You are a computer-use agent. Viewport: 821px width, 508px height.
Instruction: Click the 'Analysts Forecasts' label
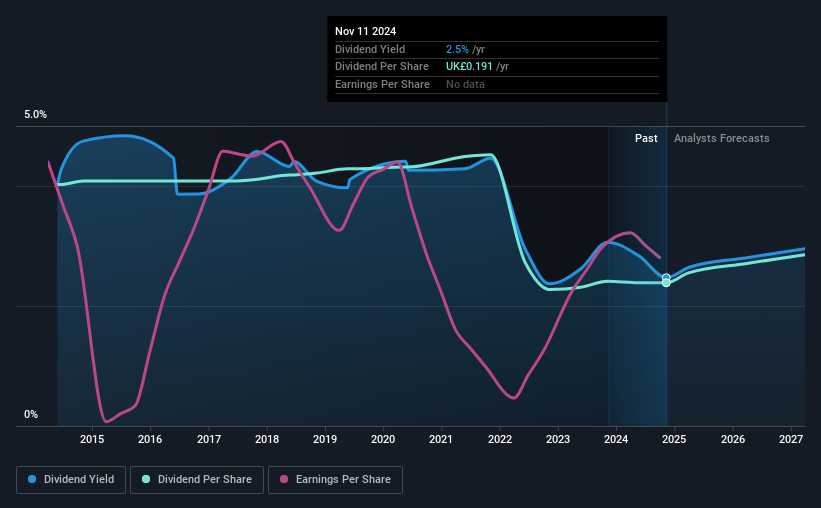click(722, 138)
